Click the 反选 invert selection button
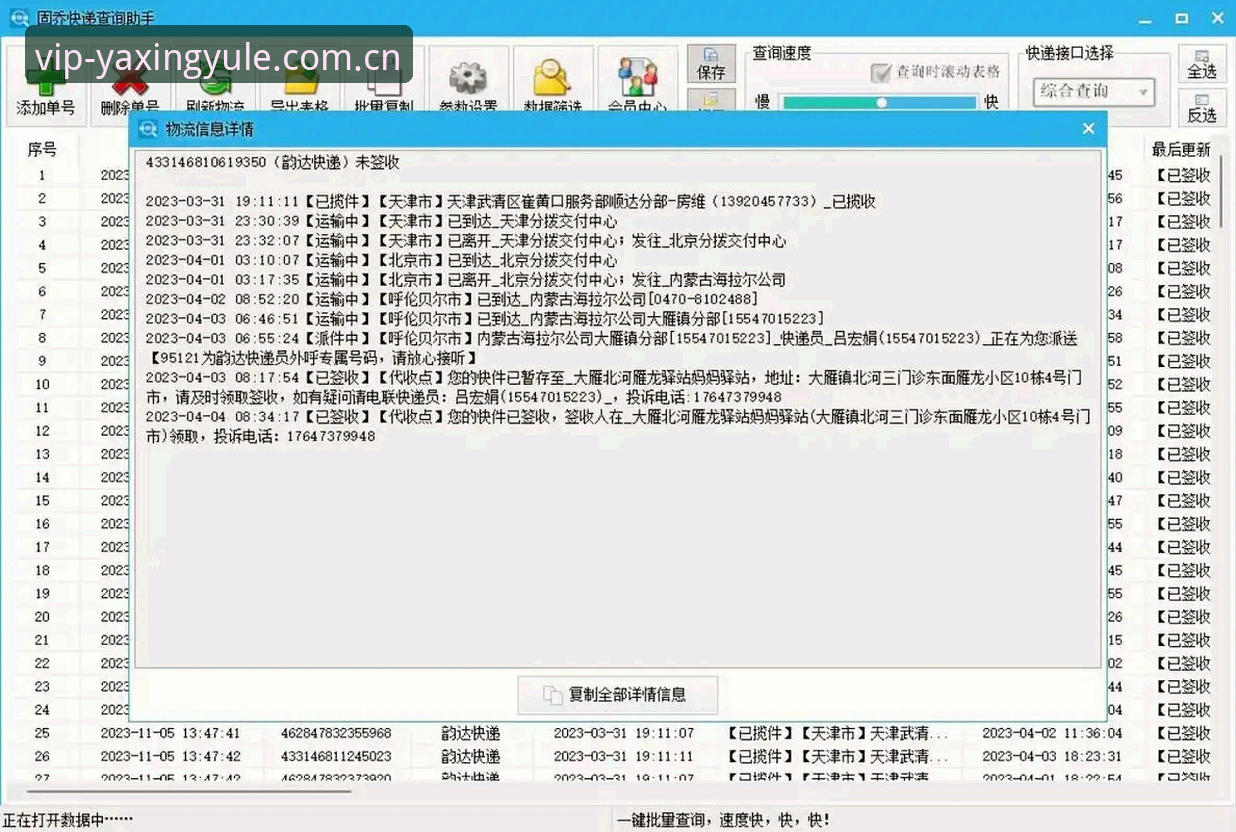Viewport: 1236px width, 832px height. tap(1202, 107)
